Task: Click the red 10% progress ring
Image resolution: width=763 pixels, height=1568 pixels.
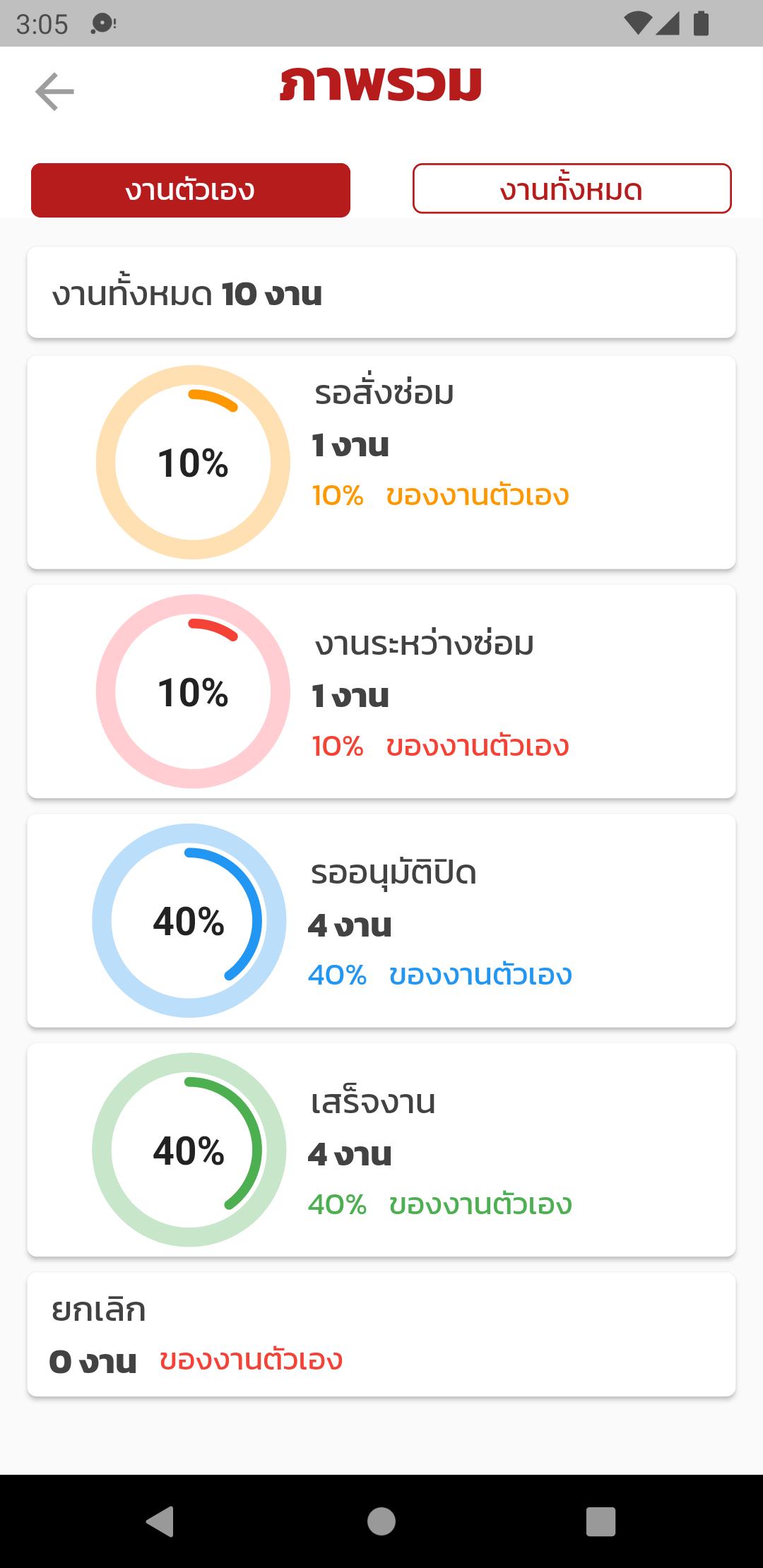Action: pyautogui.click(x=193, y=691)
